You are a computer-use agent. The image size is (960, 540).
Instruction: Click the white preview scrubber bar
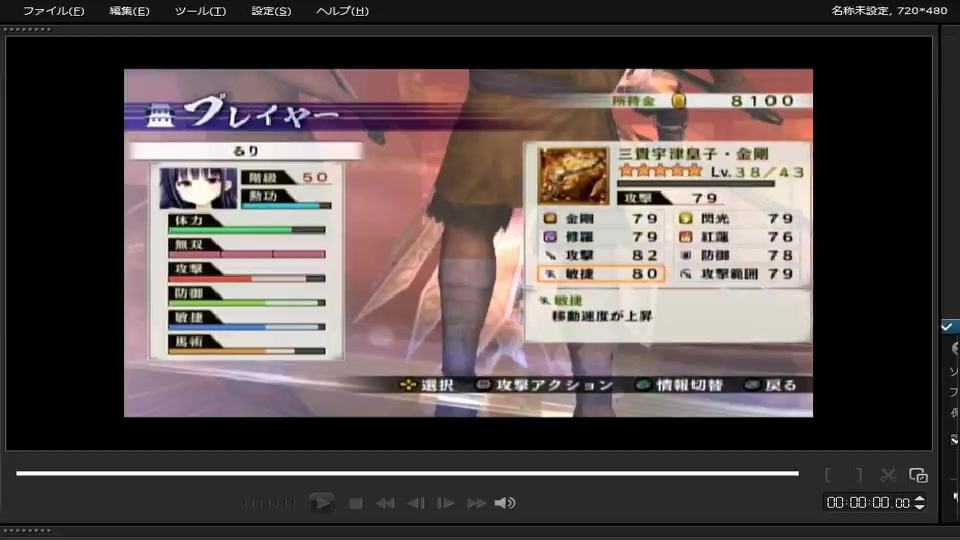point(407,473)
